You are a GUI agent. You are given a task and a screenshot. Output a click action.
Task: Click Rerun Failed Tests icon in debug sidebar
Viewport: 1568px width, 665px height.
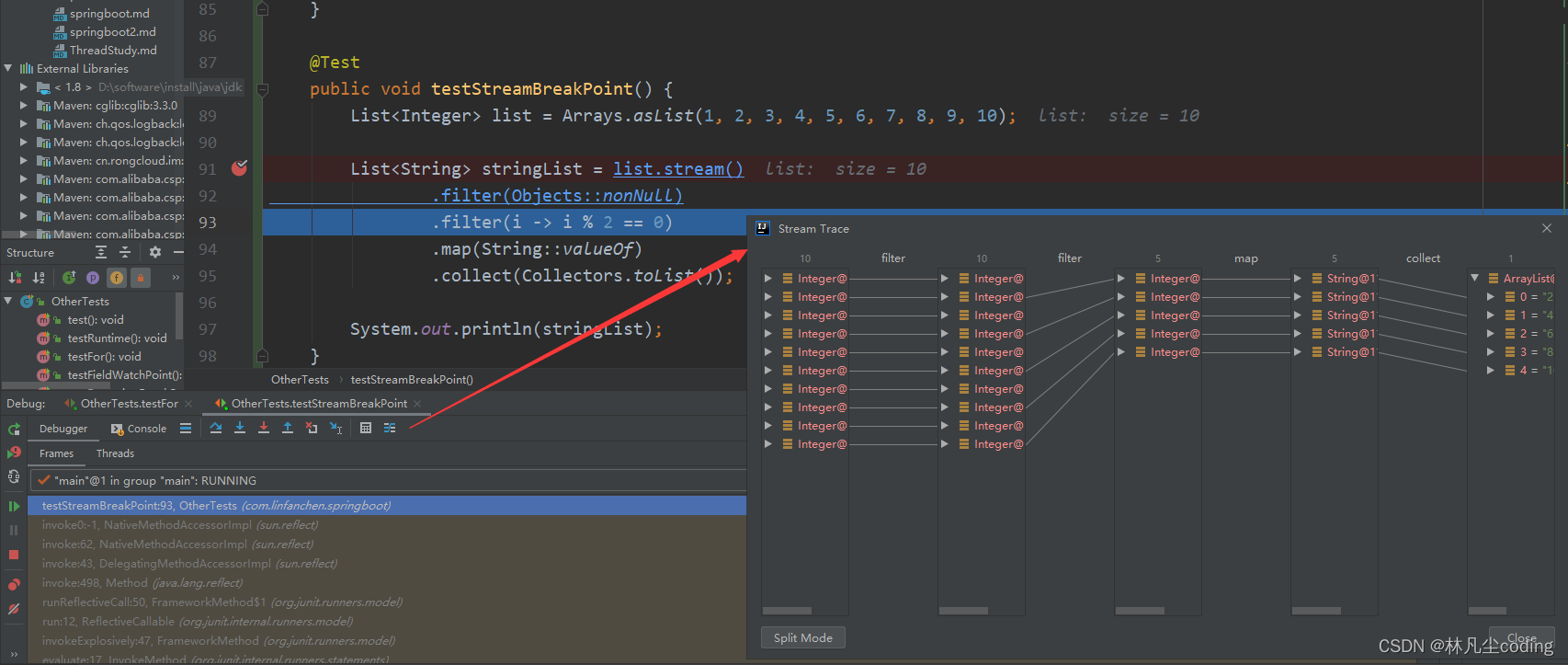coord(14,453)
